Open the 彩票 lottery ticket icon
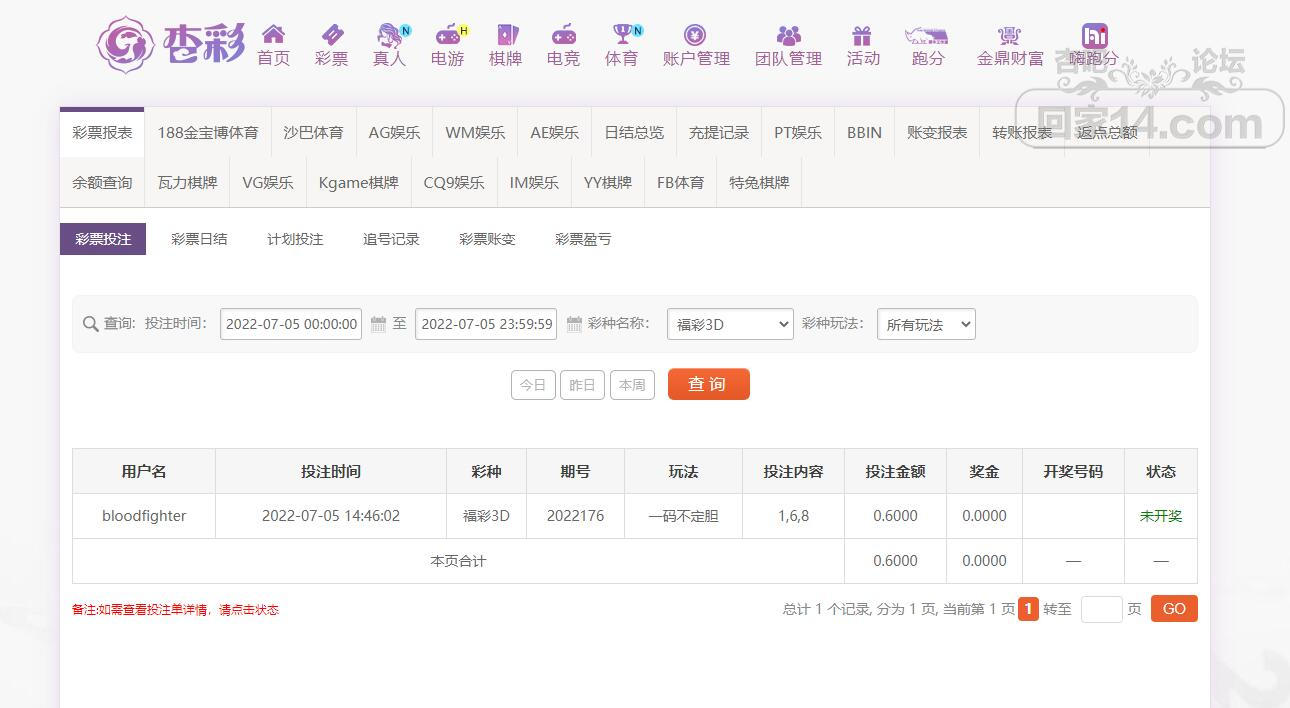Screen dimensions: 1290x708 331,35
